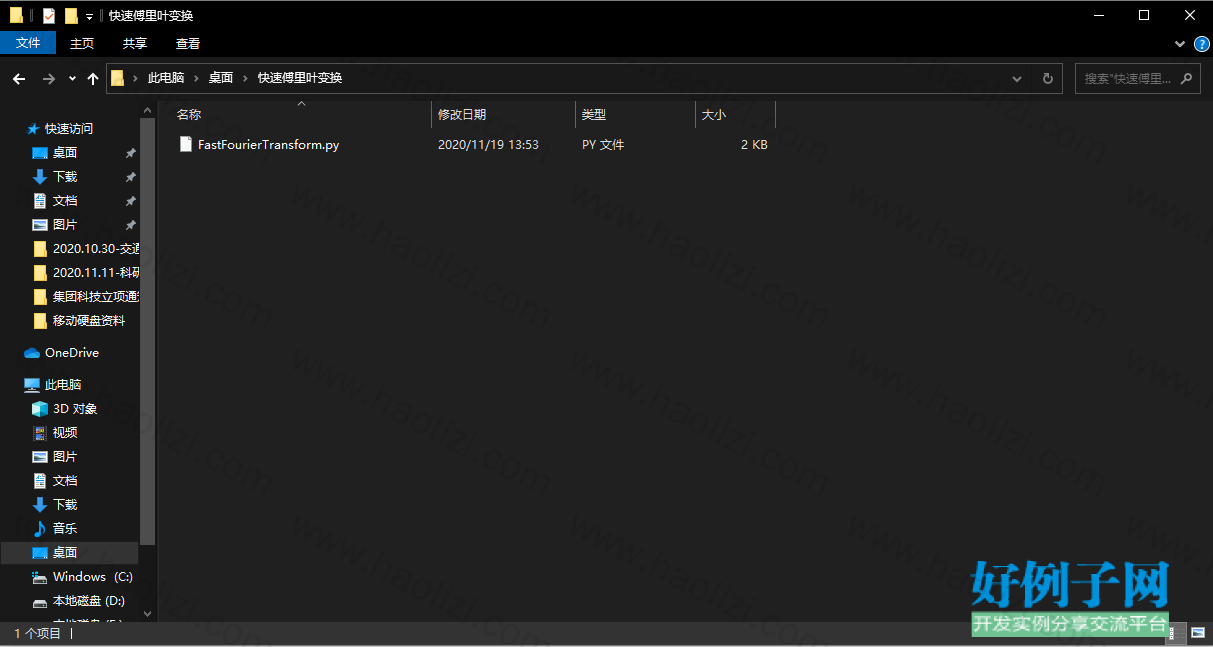Click the PY 文件 type cell
Image resolution: width=1213 pixels, height=647 pixels.
click(603, 145)
